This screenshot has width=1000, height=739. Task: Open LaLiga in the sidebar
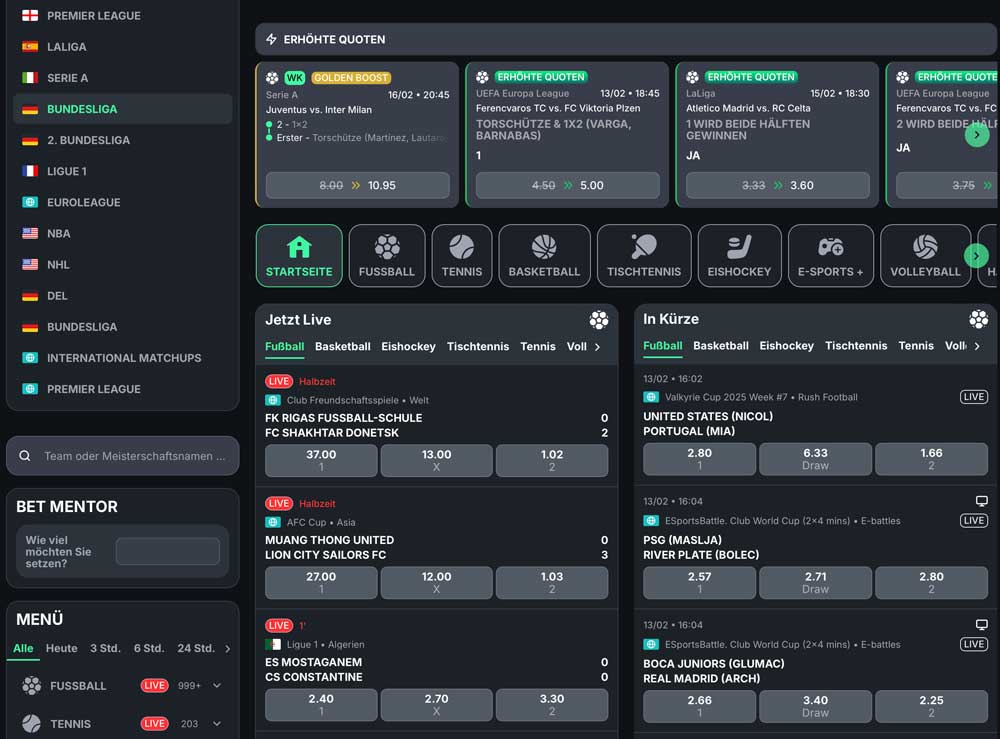[122, 47]
